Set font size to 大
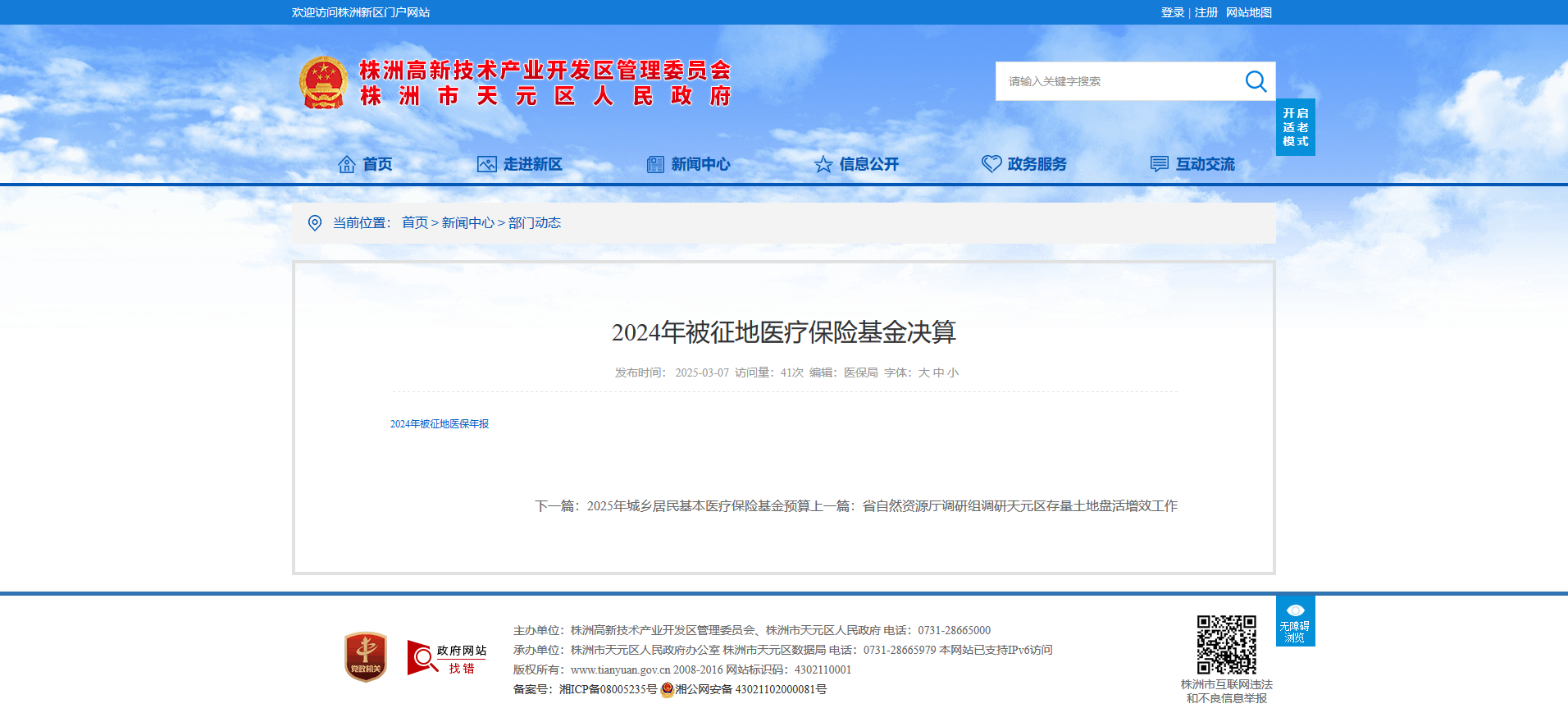The height and width of the screenshot is (722, 1568). pyautogui.click(x=924, y=372)
